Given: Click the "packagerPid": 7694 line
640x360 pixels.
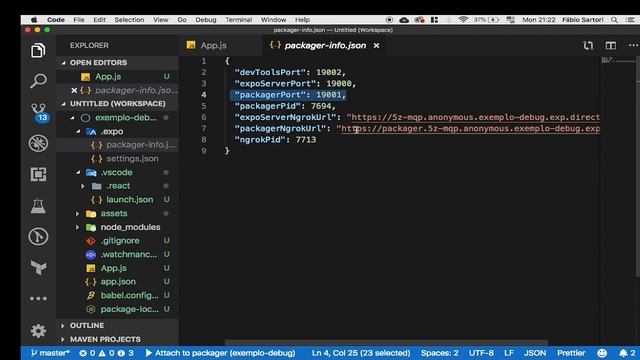Looking at the screenshot, I should 285,106.
